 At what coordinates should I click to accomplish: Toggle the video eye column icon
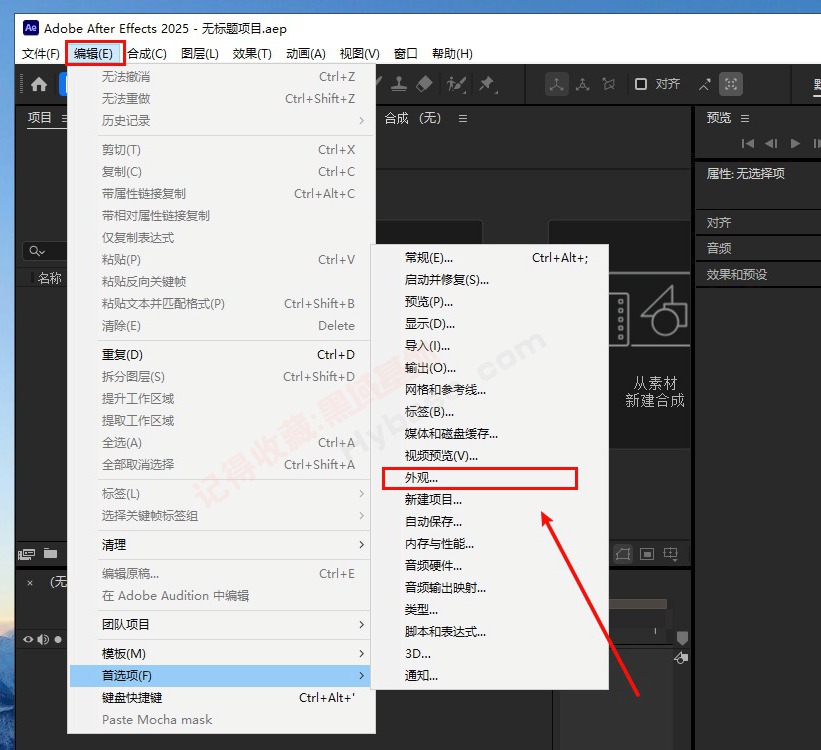pos(28,639)
